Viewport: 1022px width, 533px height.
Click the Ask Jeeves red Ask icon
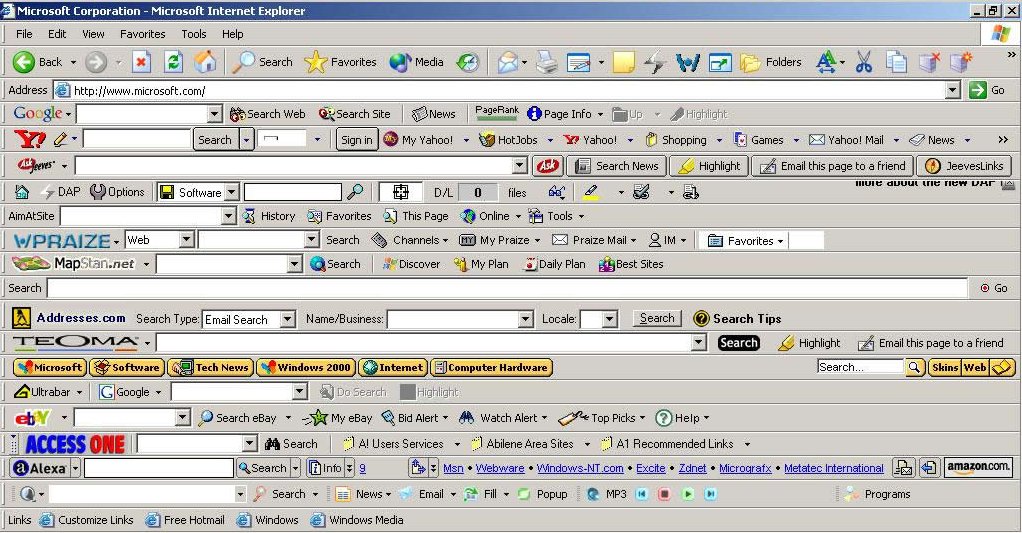(548, 166)
